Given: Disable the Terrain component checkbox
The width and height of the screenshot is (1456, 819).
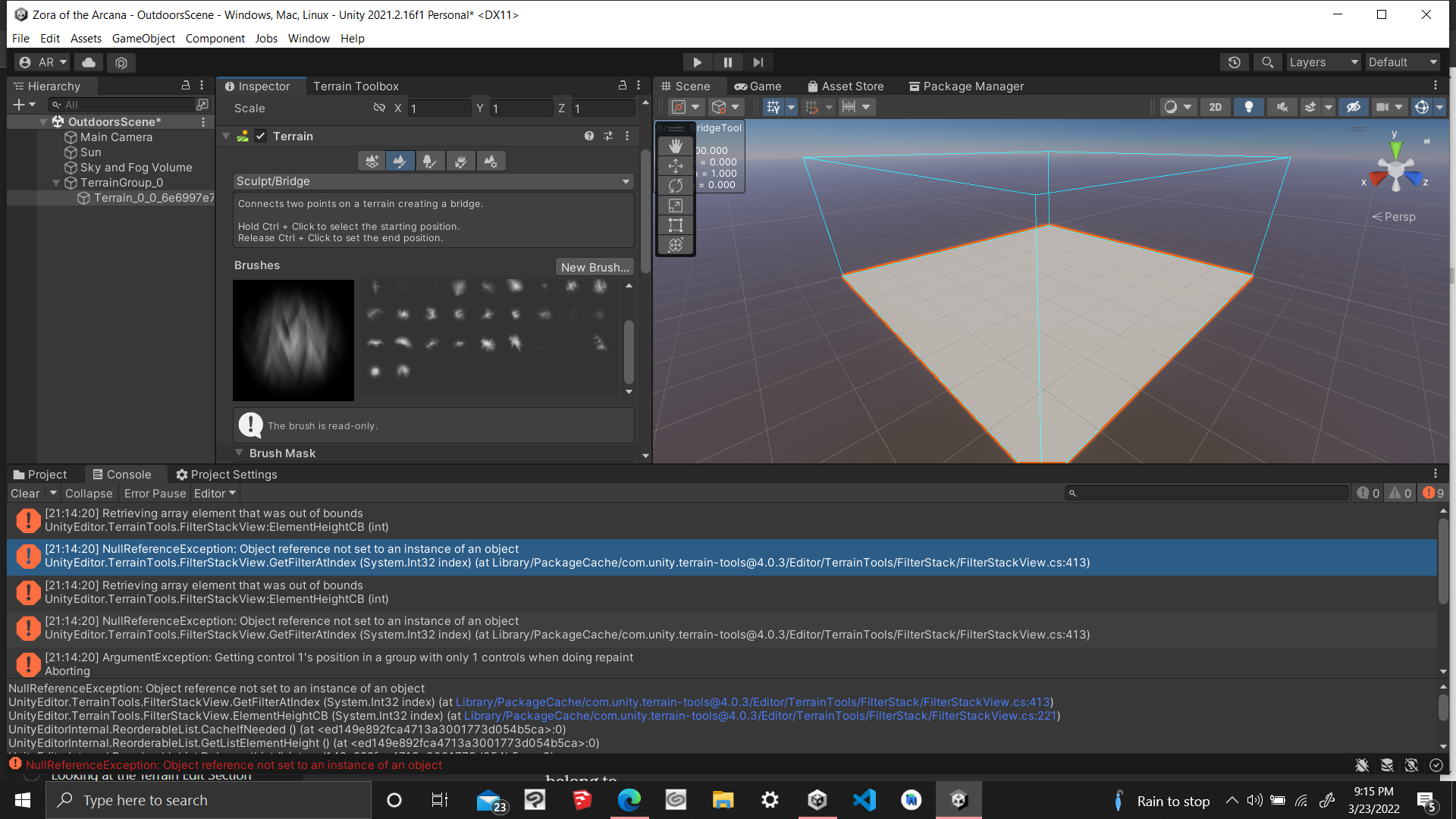Looking at the screenshot, I should point(260,136).
